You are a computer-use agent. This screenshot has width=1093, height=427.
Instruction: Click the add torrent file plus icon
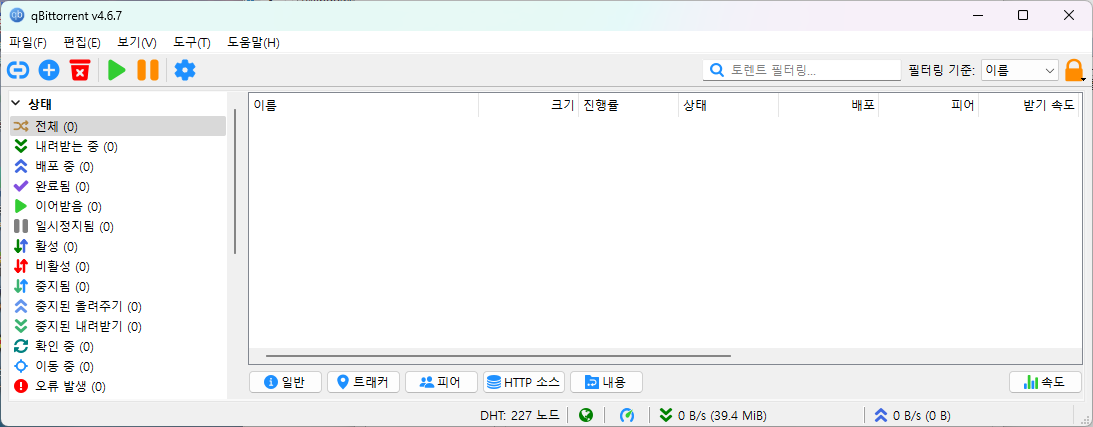pos(49,70)
